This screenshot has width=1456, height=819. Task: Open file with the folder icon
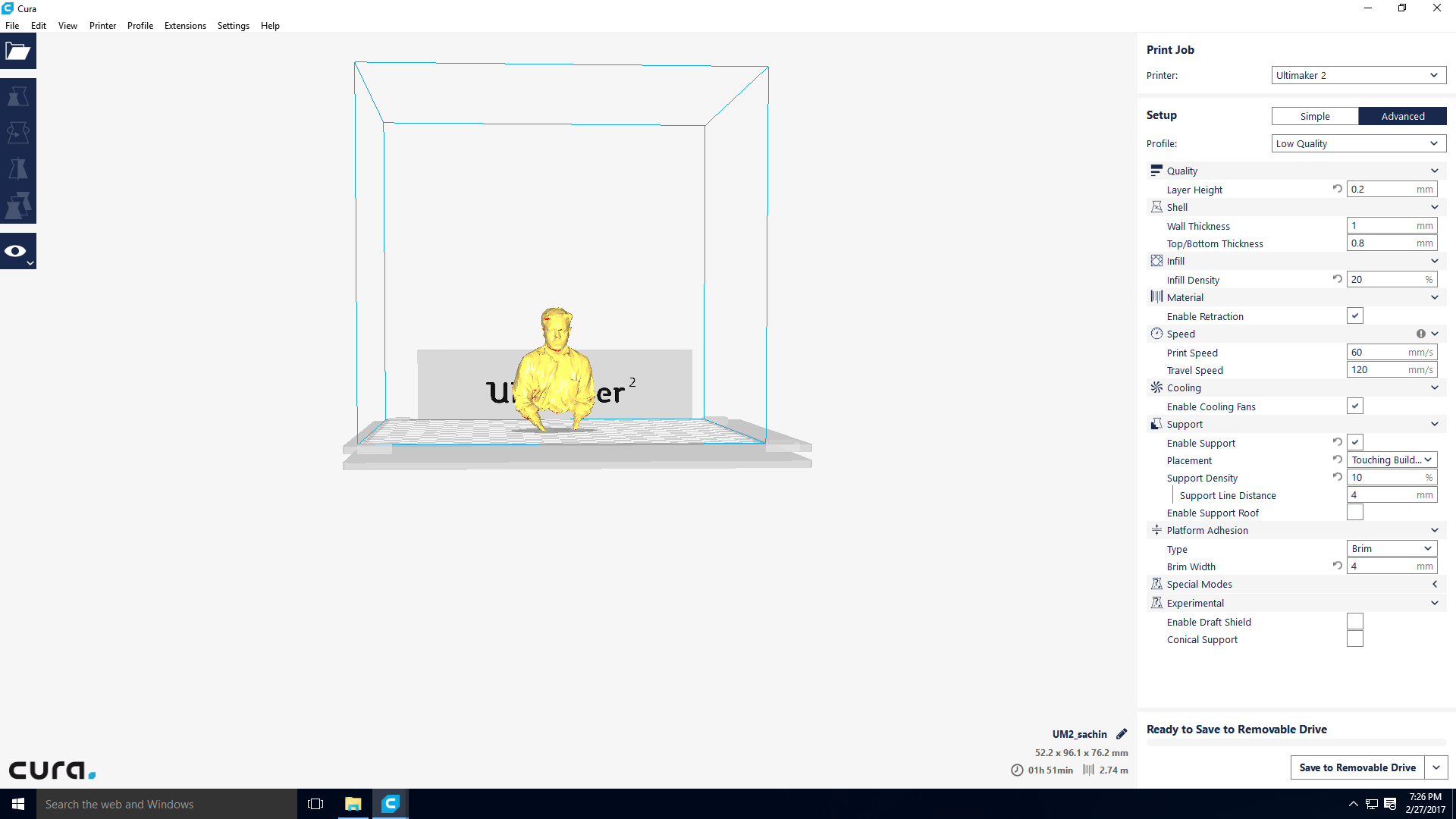18,52
